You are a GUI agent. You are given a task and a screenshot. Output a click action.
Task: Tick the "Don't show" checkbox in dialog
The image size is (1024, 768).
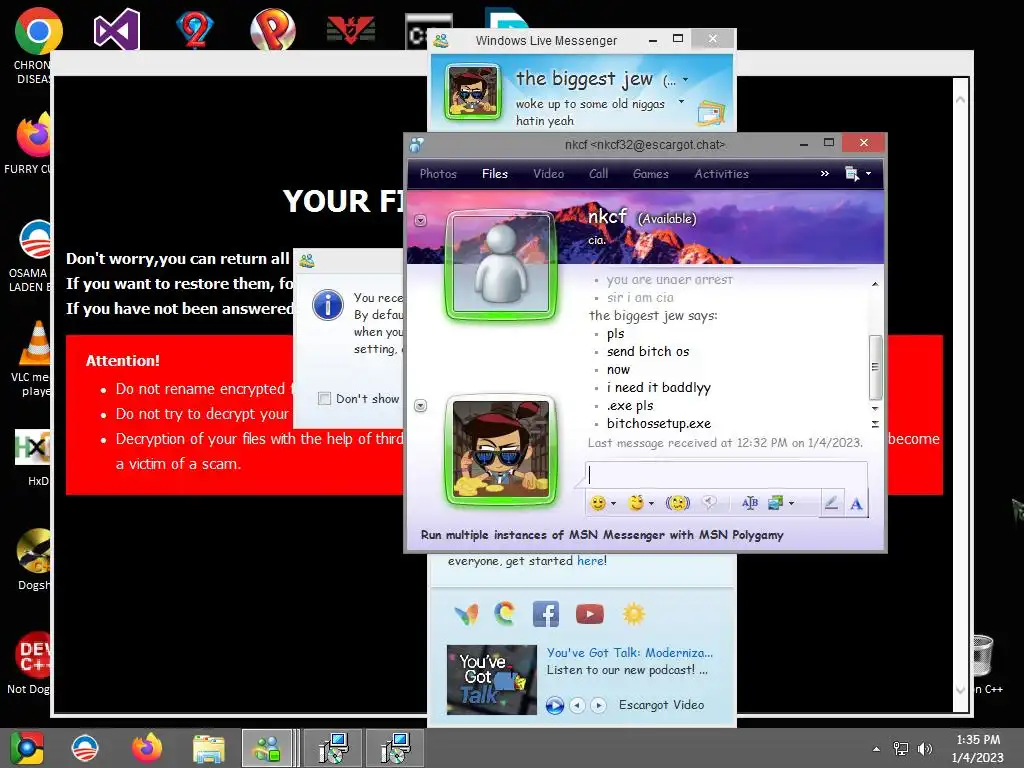pos(324,398)
